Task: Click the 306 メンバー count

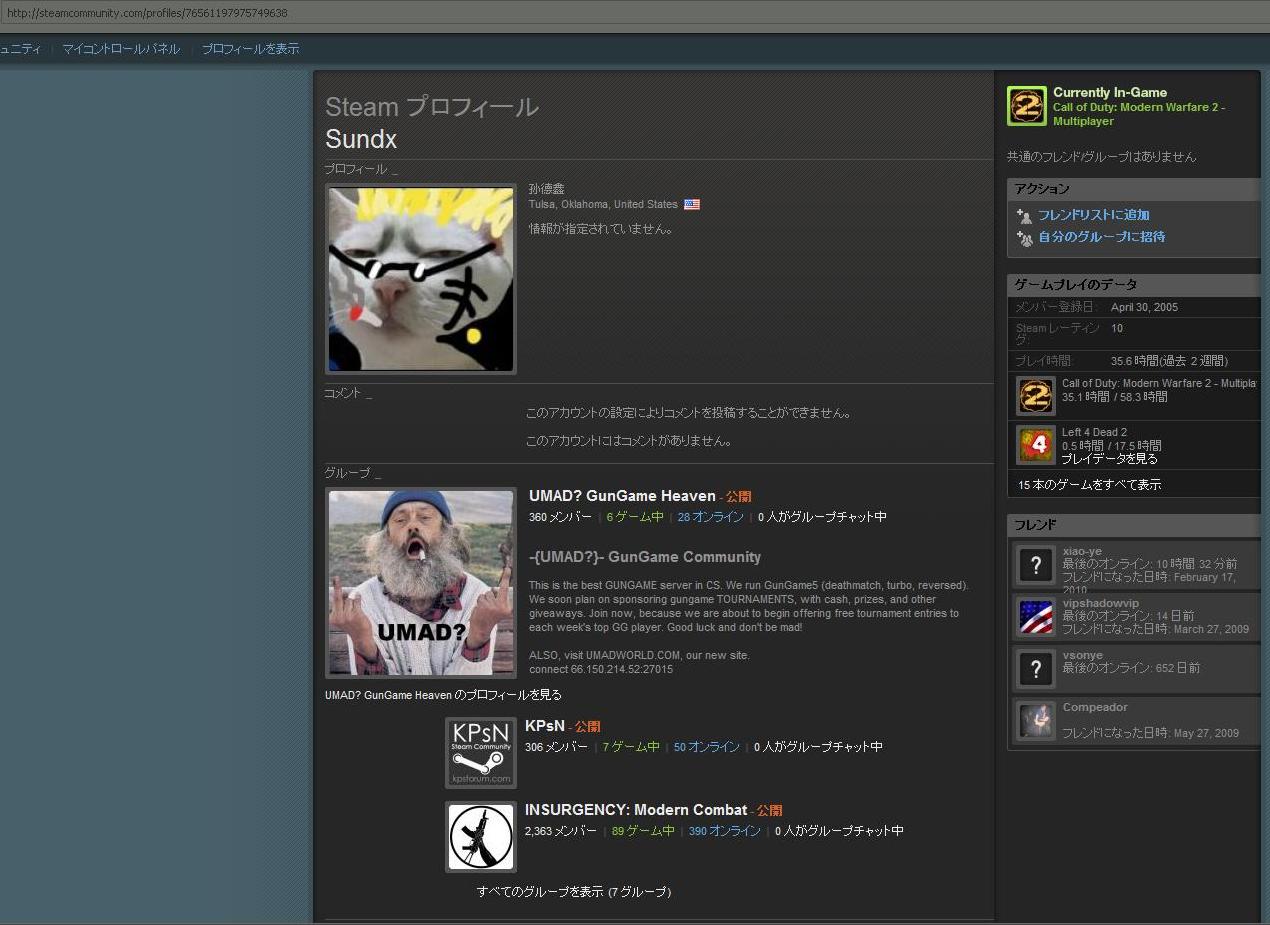Action: (x=556, y=747)
